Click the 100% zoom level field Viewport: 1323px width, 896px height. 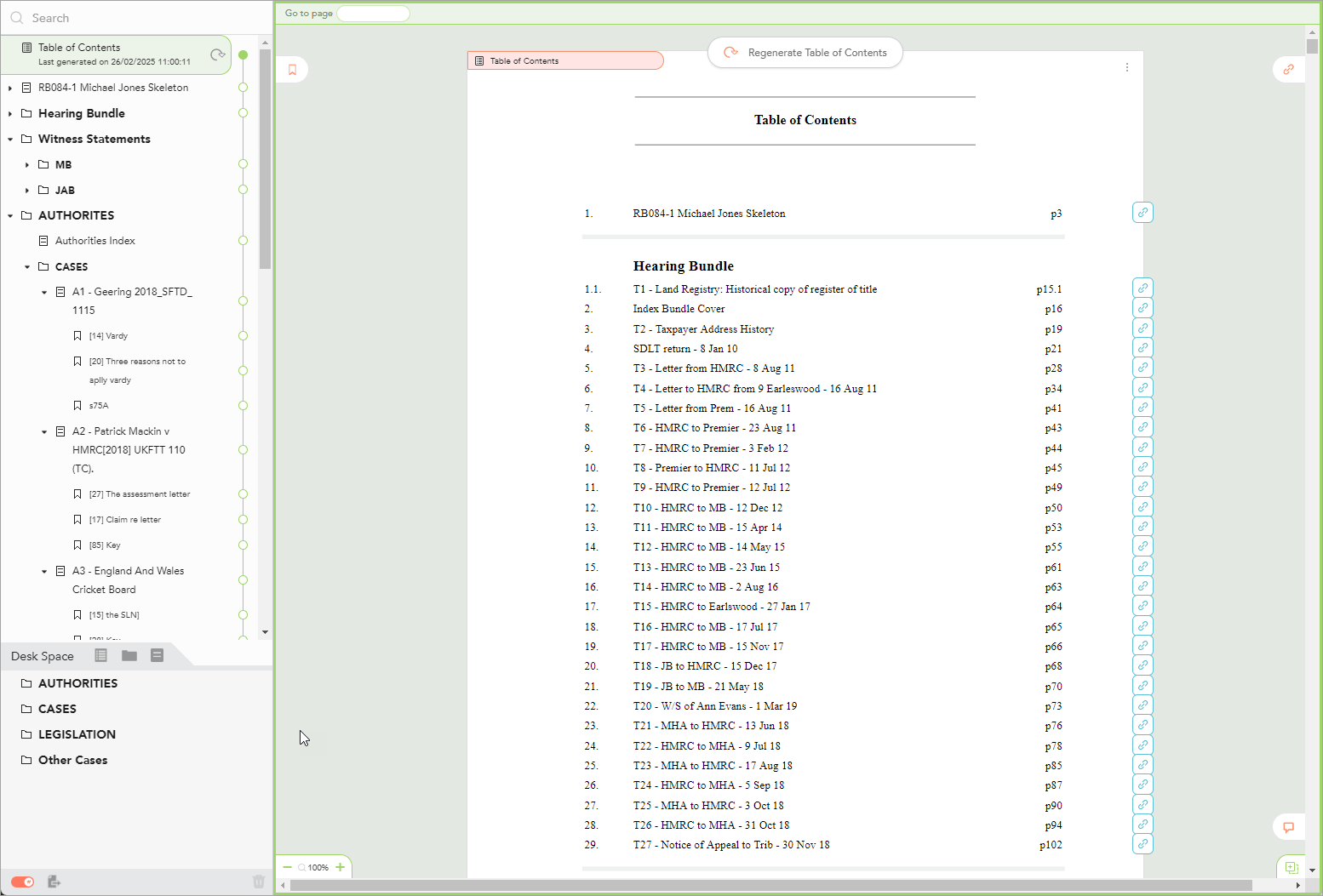click(x=318, y=868)
